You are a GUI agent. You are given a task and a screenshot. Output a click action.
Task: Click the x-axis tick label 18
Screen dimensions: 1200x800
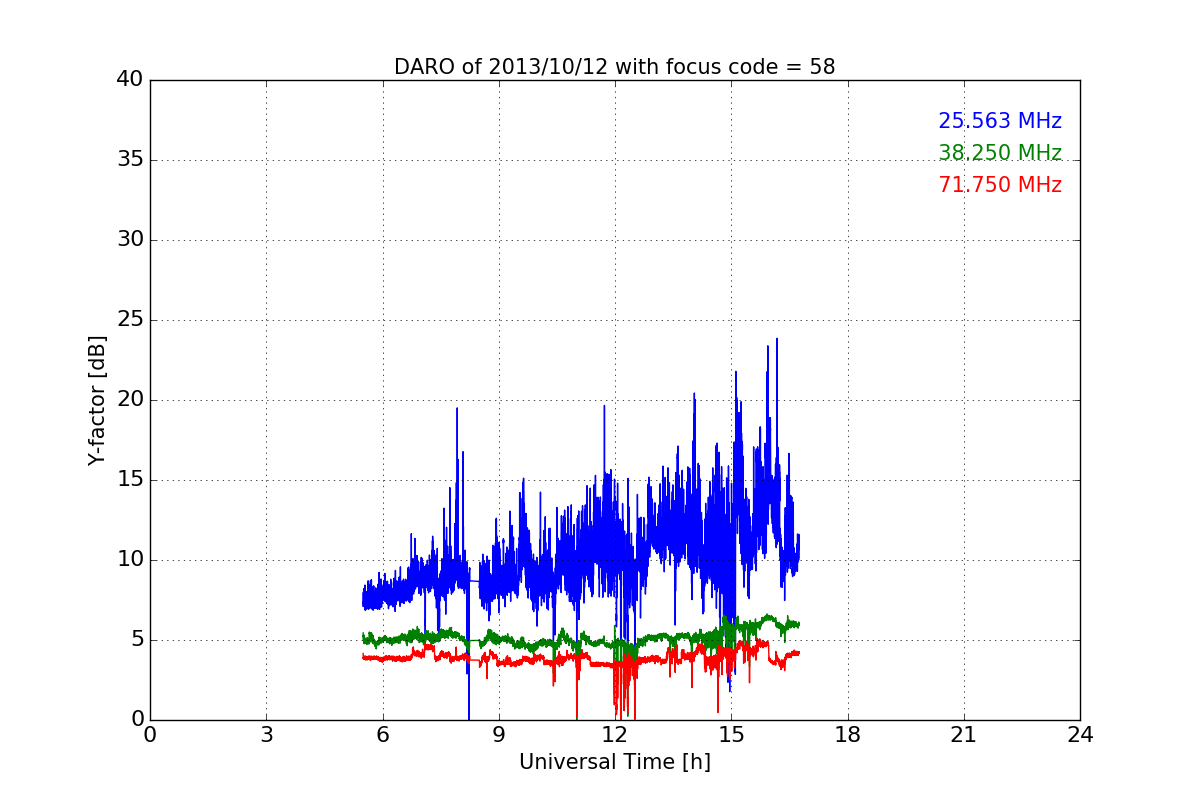(848, 735)
